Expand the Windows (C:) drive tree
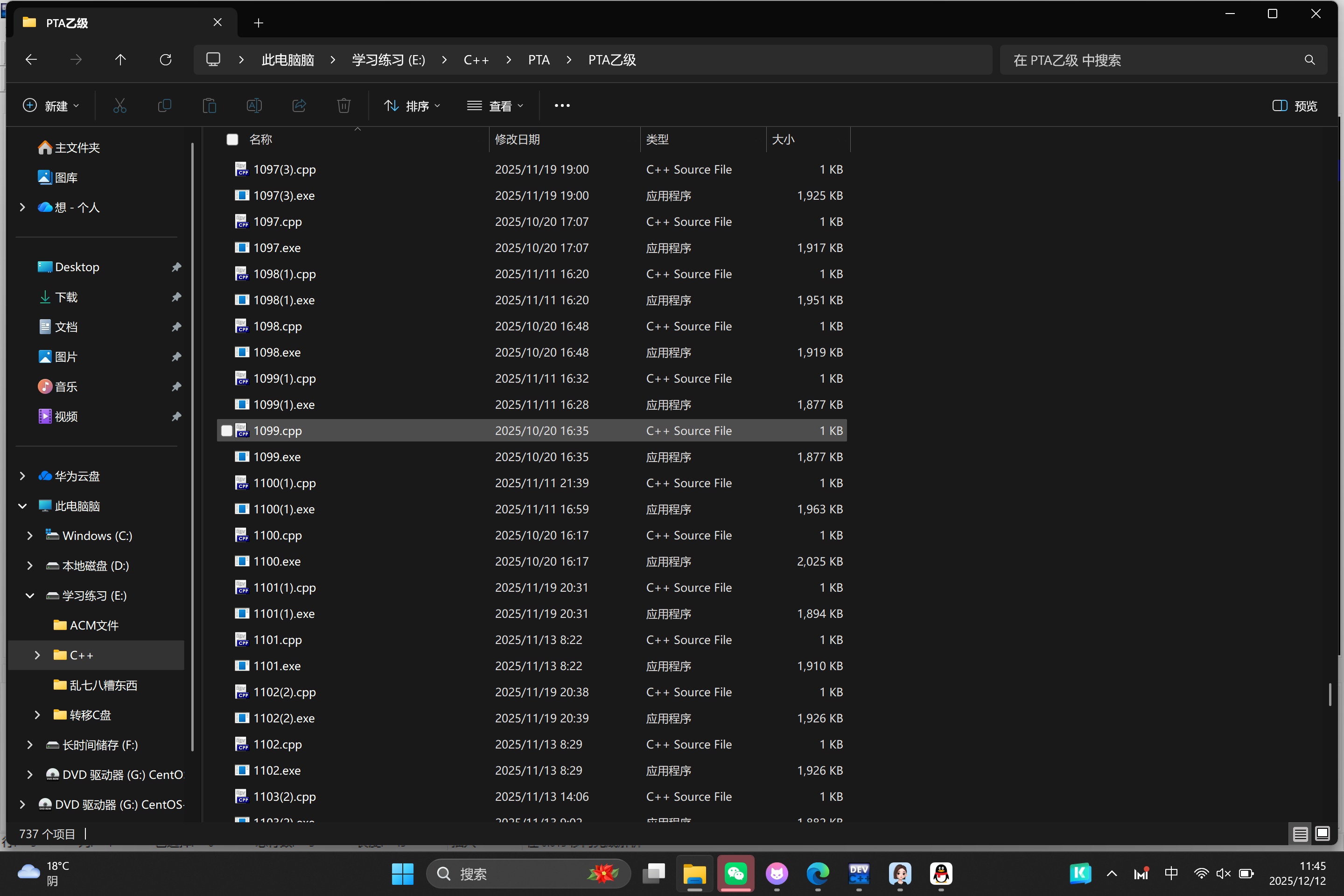 tap(30, 536)
